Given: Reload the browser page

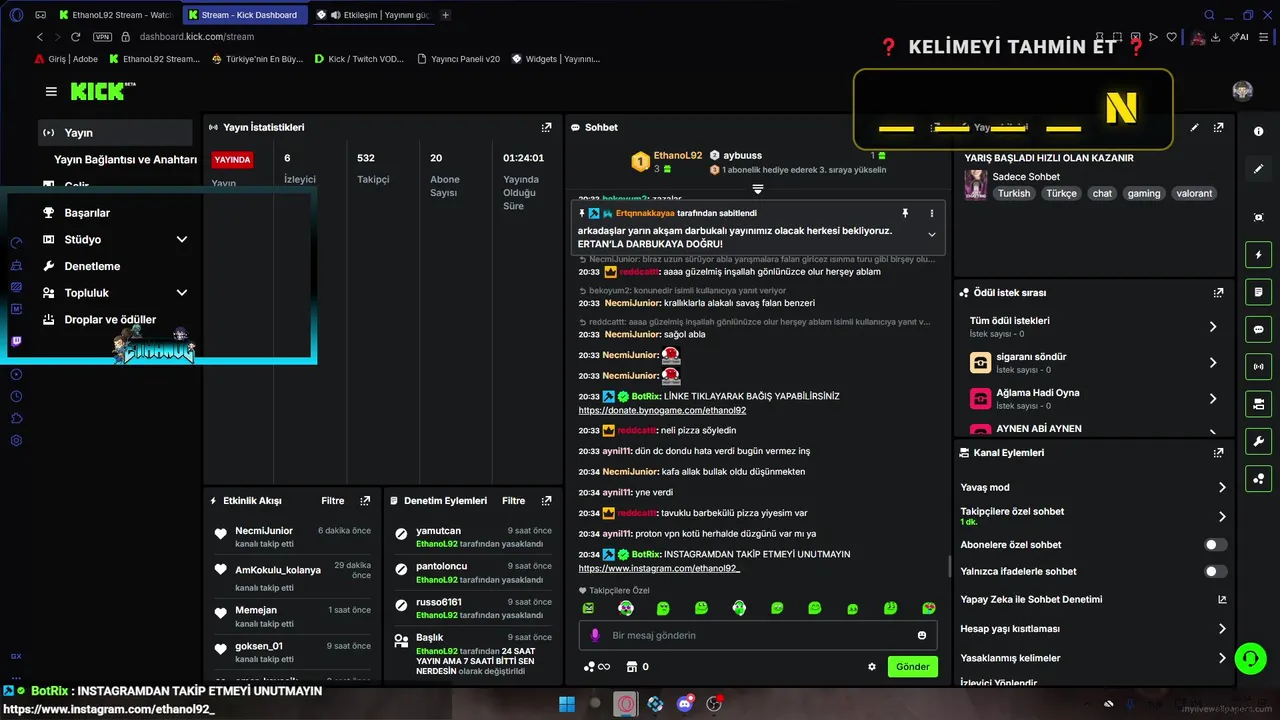Looking at the screenshot, I should click(x=75, y=37).
